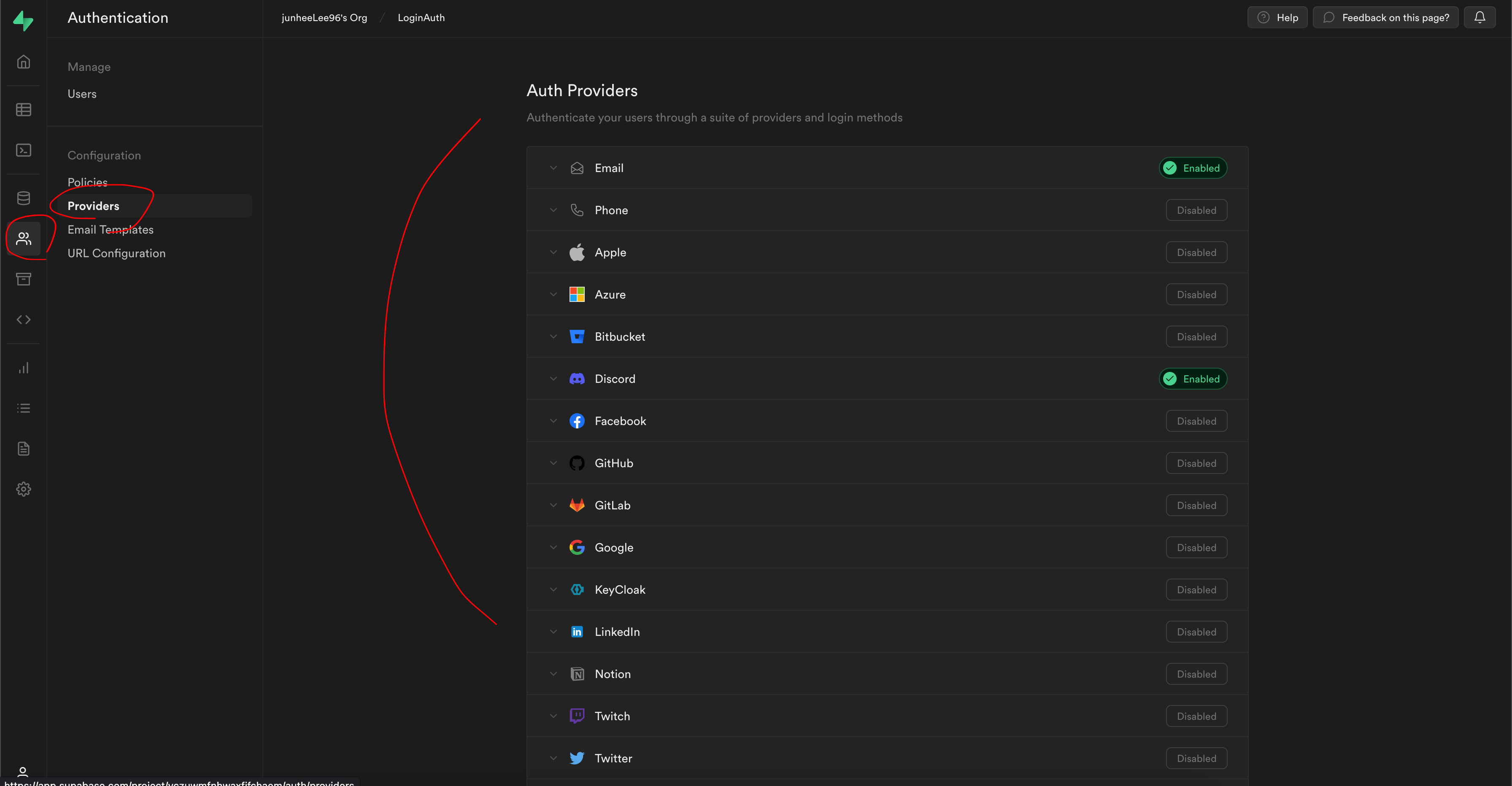The height and width of the screenshot is (786, 1512).
Task: Click the Help button
Action: 1277,18
